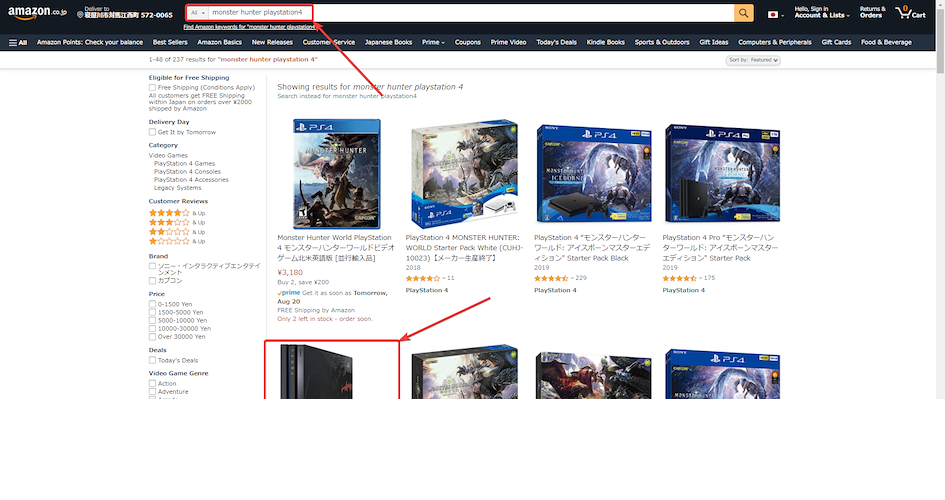Click the search text field

pos(471,13)
